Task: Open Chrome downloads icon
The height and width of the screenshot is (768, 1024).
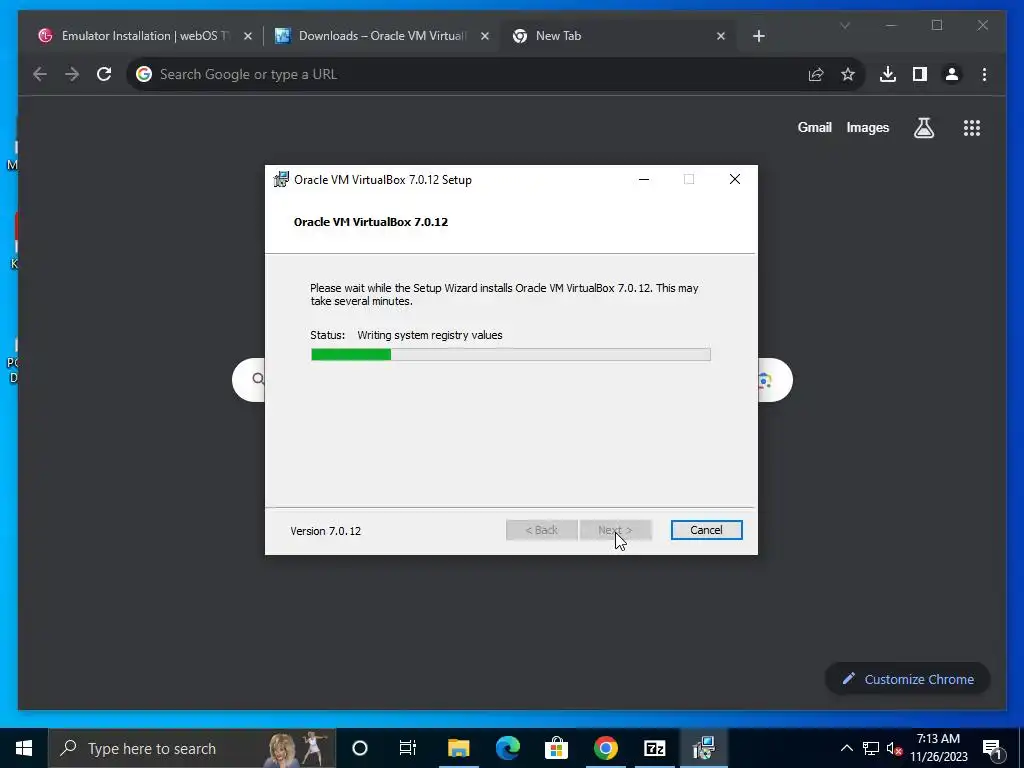Action: 888,74
